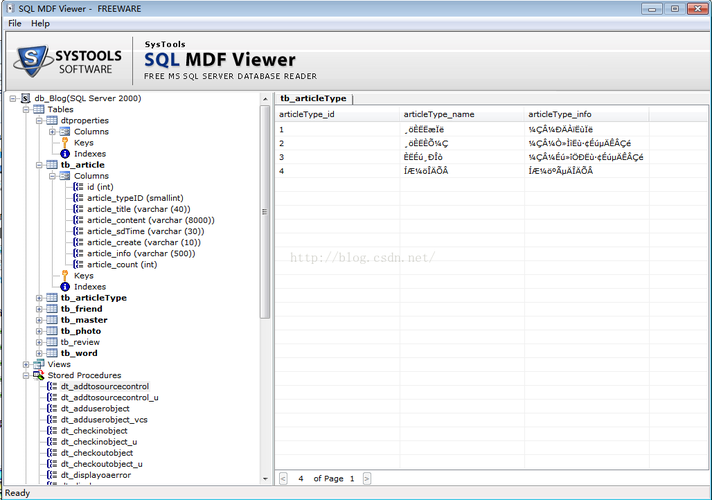This screenshot has height=500, width=712.
Task: Select dt_displayoaerror stored procedure
Action: pyautogui.click(x=95, y=475)
